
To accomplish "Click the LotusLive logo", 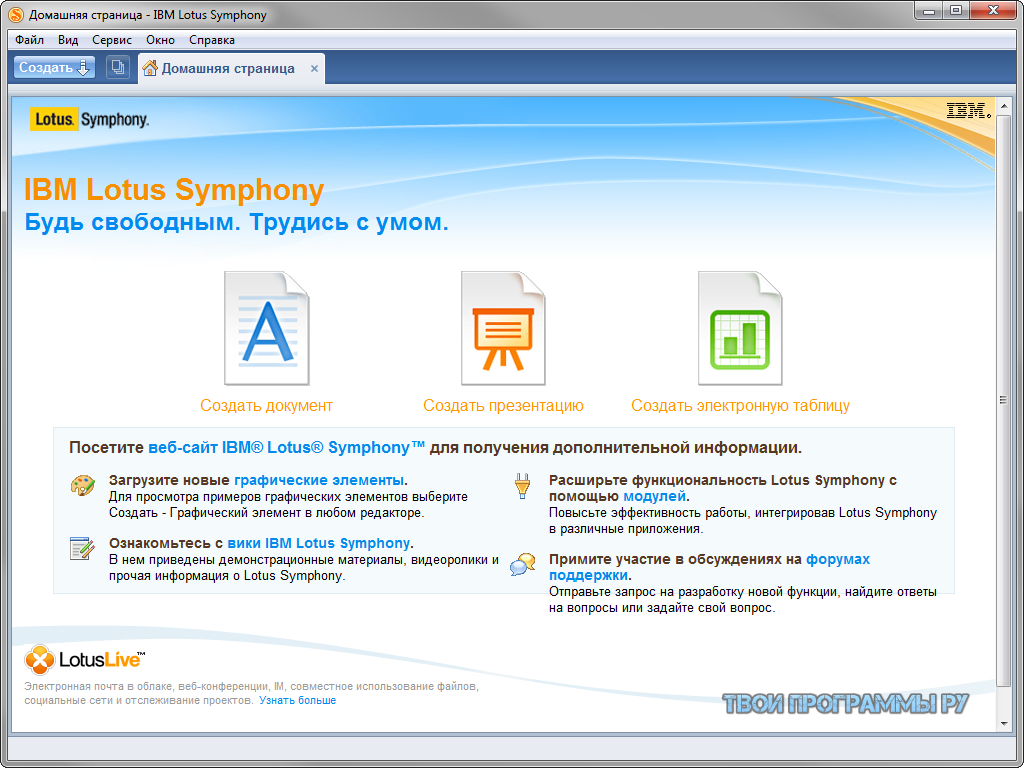I will 85,660.
